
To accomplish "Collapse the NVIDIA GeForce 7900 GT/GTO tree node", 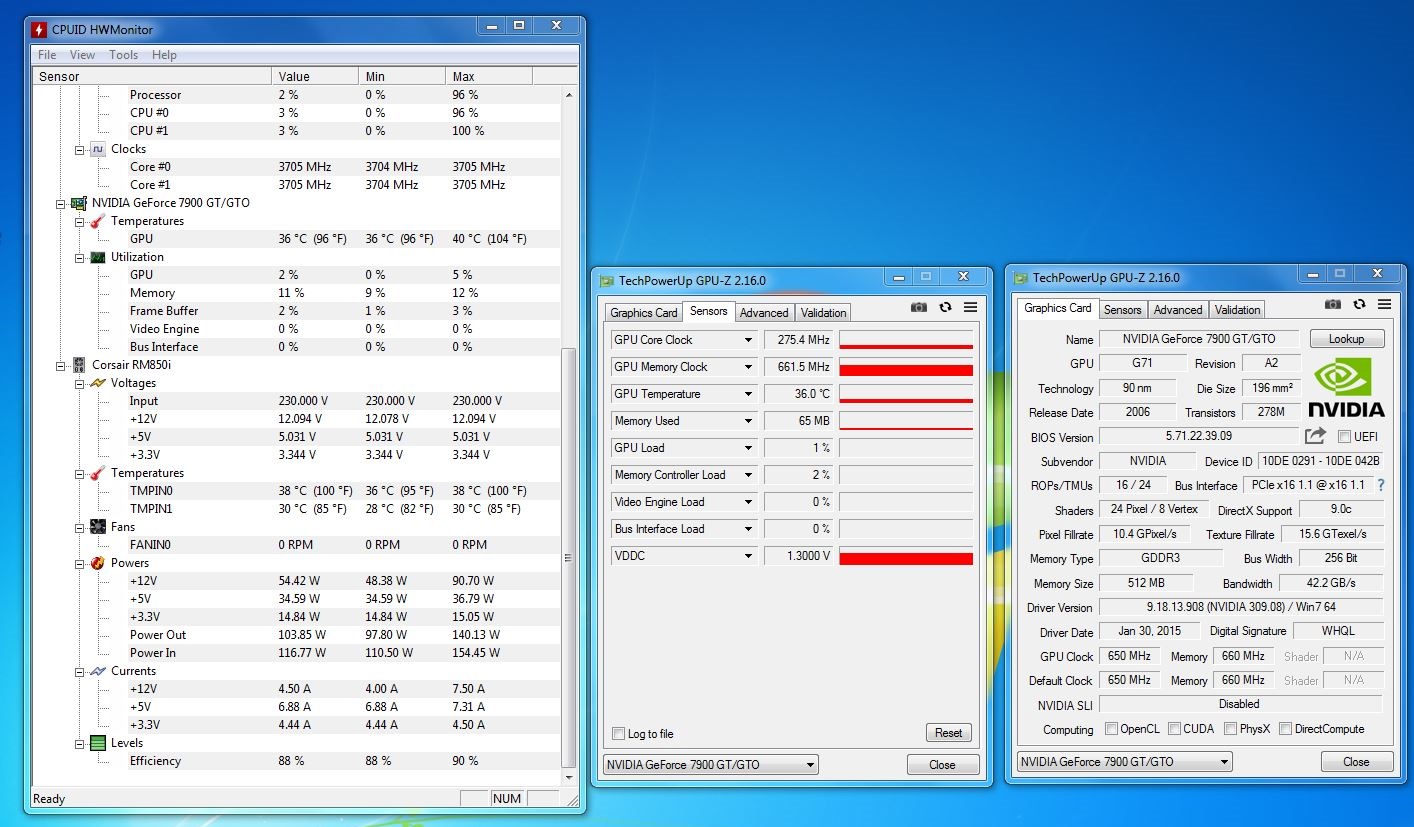I will 61,203.
